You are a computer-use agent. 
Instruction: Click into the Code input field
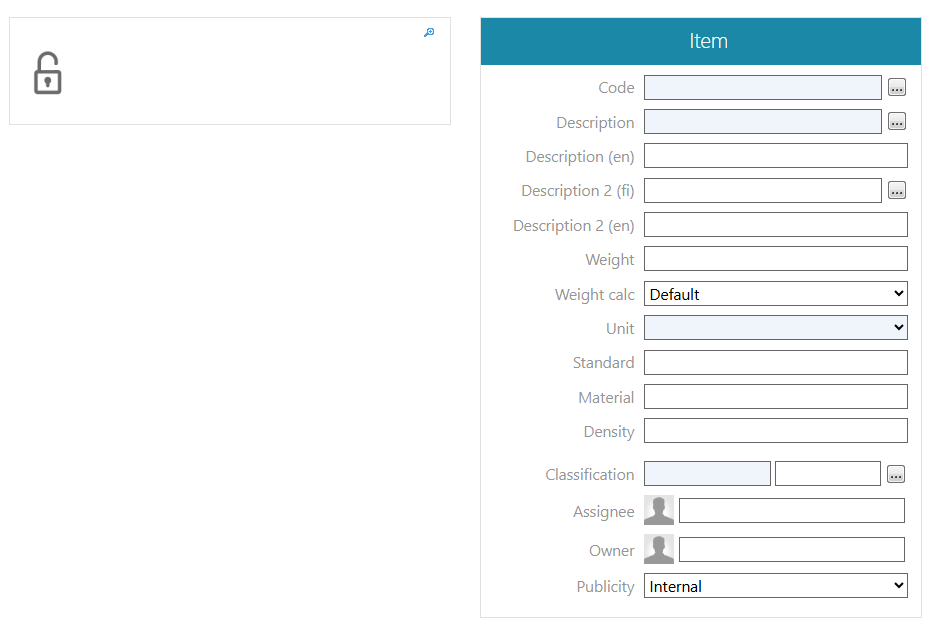pos(762,88)
